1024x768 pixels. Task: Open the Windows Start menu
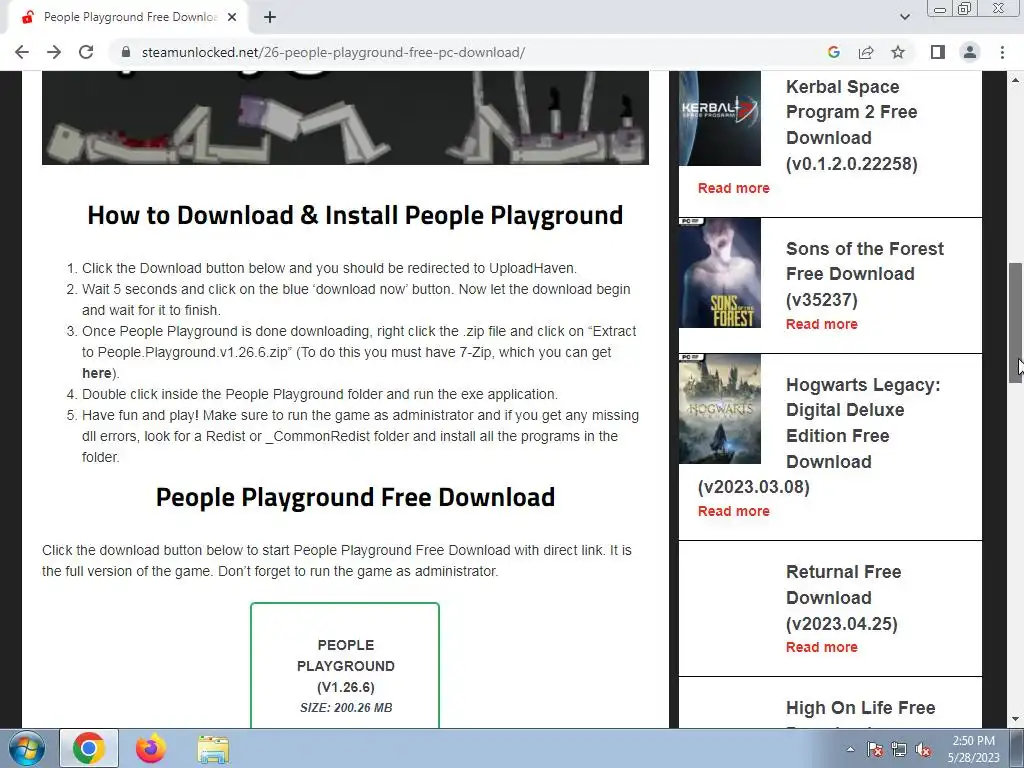click(26, 748)
